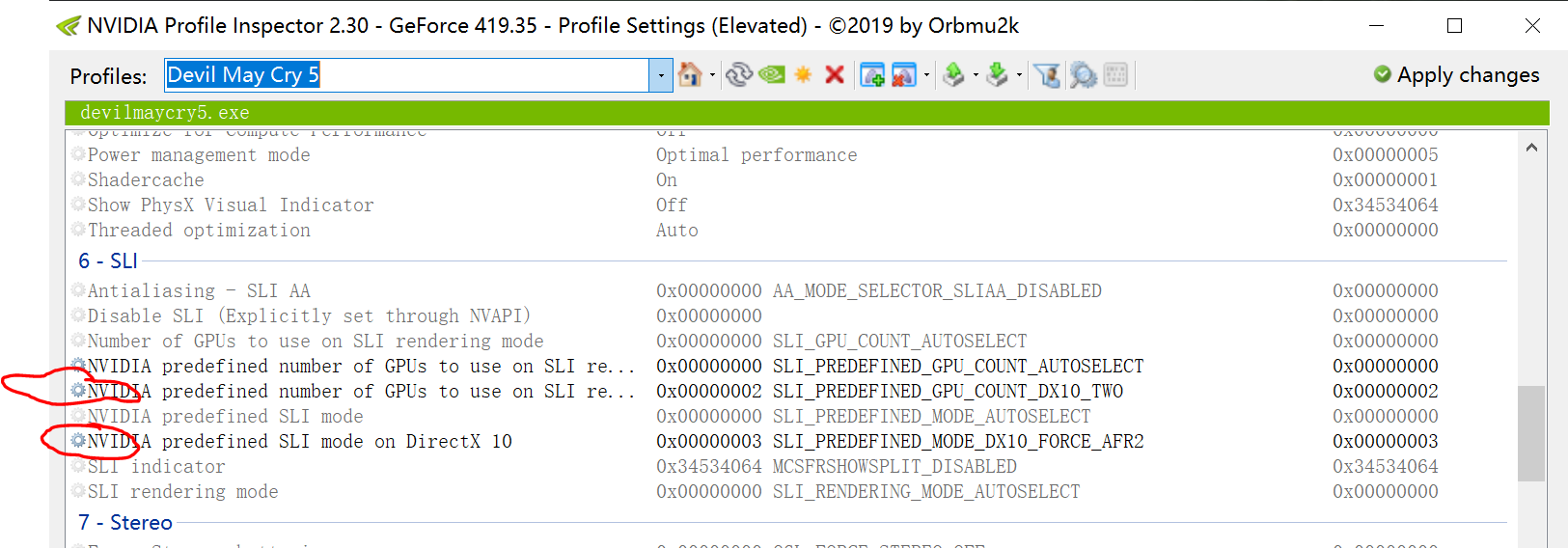This screenshot has height=548, width=1568.
Task: Click the NVIDIA Profile Inspector title bar logo
Action: point(69,26)
